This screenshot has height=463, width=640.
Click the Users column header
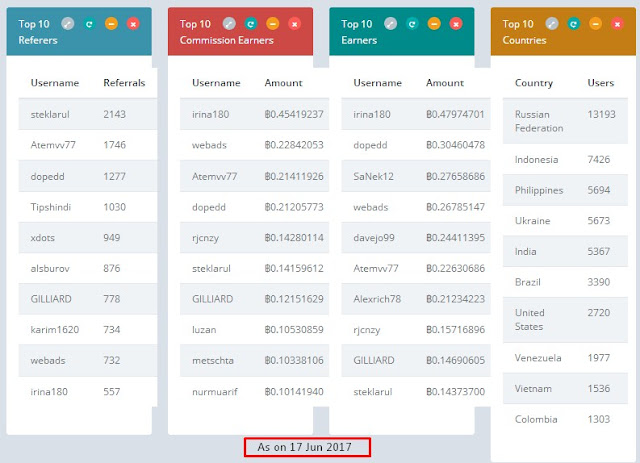click(600, 83)
